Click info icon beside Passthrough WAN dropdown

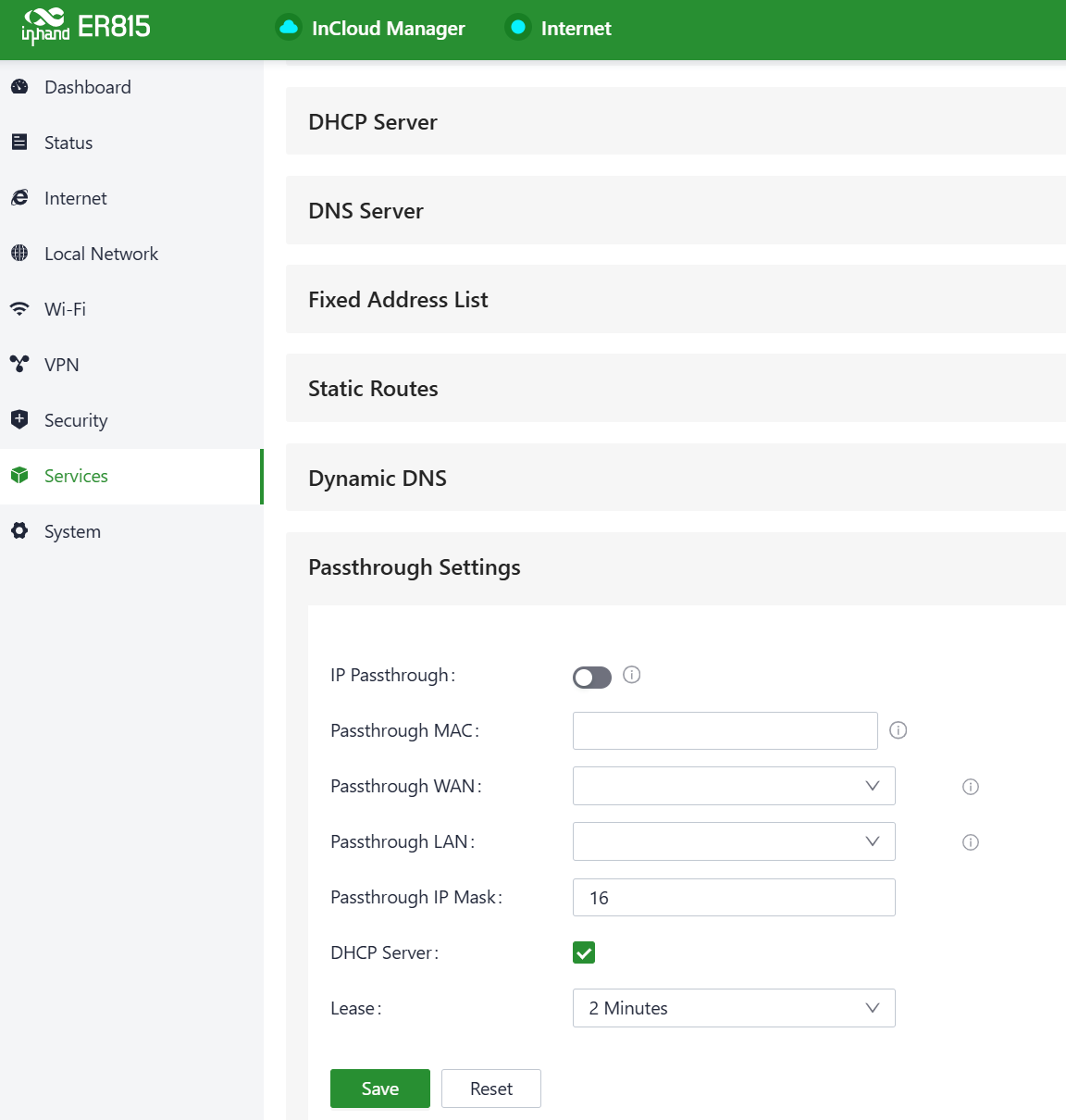(971, 787)
